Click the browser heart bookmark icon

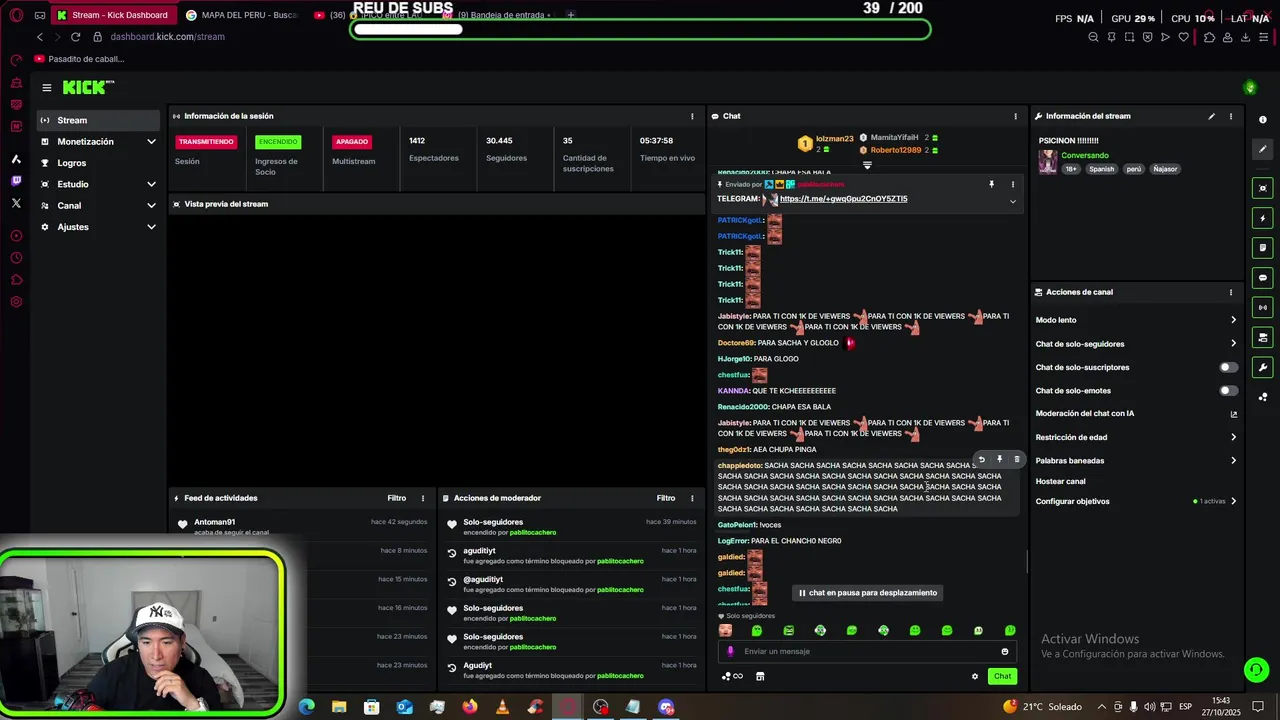pos(1184,37)
